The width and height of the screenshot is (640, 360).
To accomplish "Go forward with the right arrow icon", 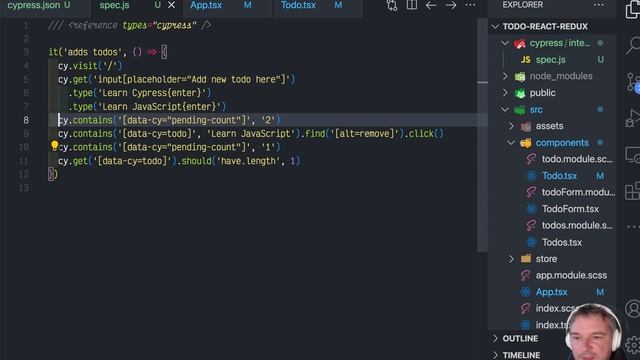I will (x=451, y=5).
